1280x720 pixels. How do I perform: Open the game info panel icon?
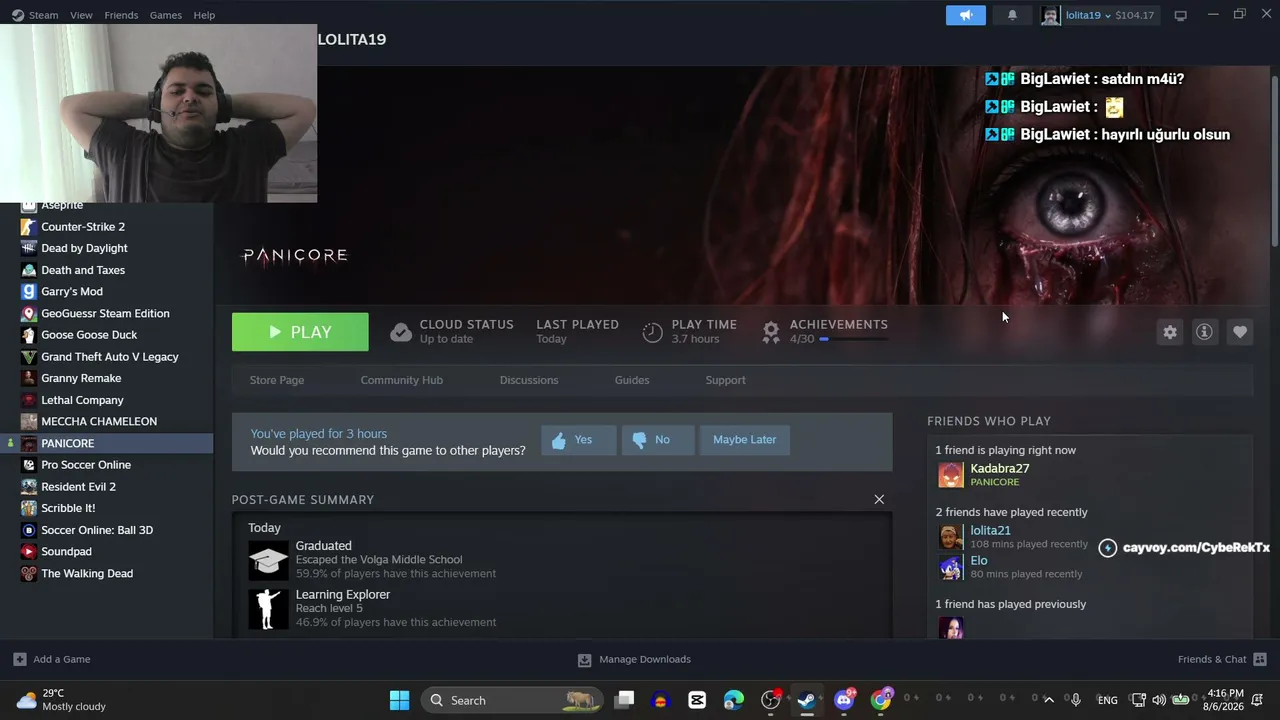click(1204, 332)
